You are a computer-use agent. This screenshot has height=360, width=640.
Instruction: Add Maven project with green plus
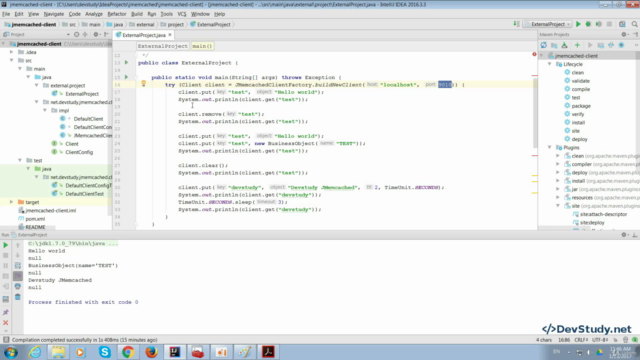pos(577,45)
